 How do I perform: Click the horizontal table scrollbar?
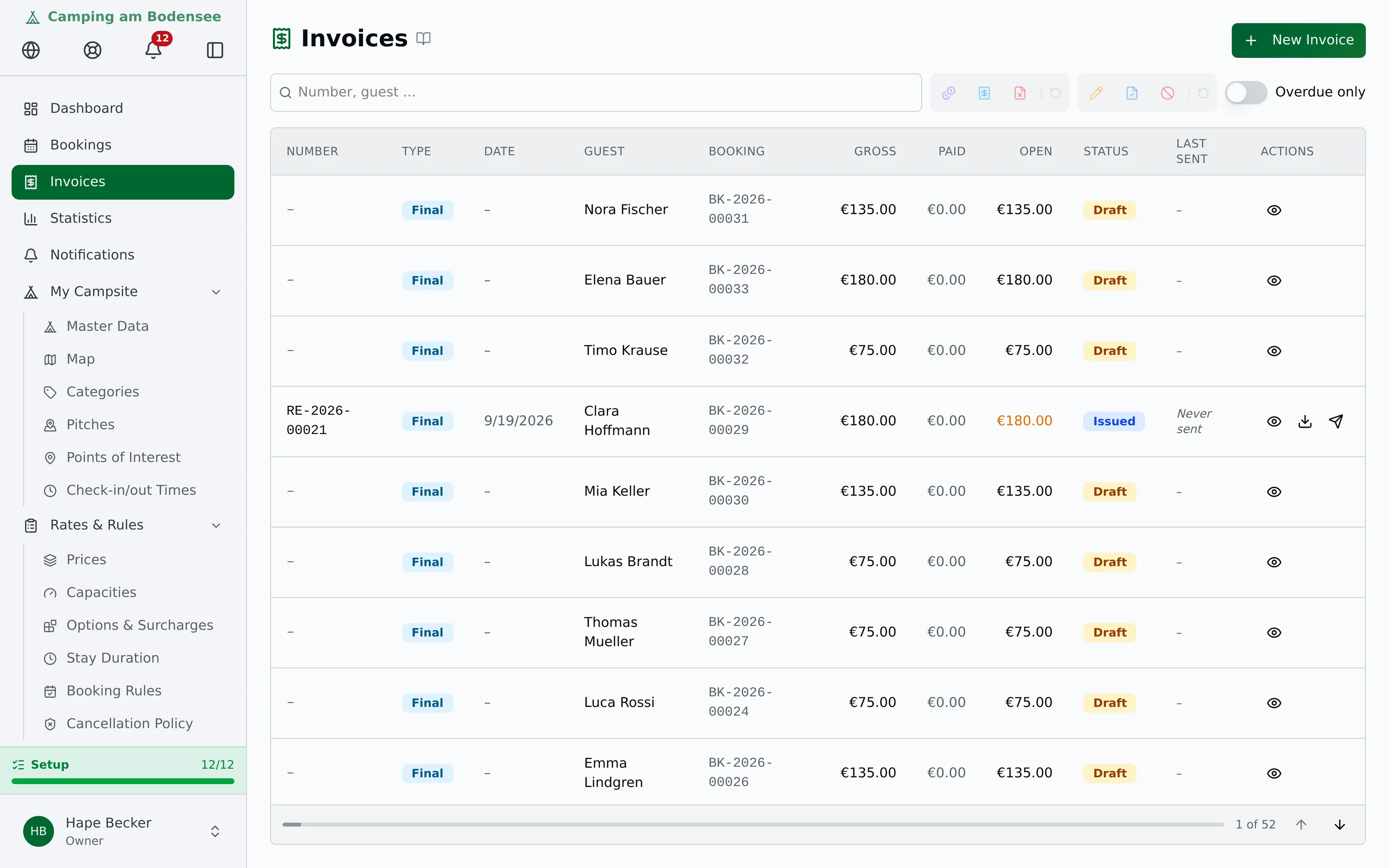point(752,825)
